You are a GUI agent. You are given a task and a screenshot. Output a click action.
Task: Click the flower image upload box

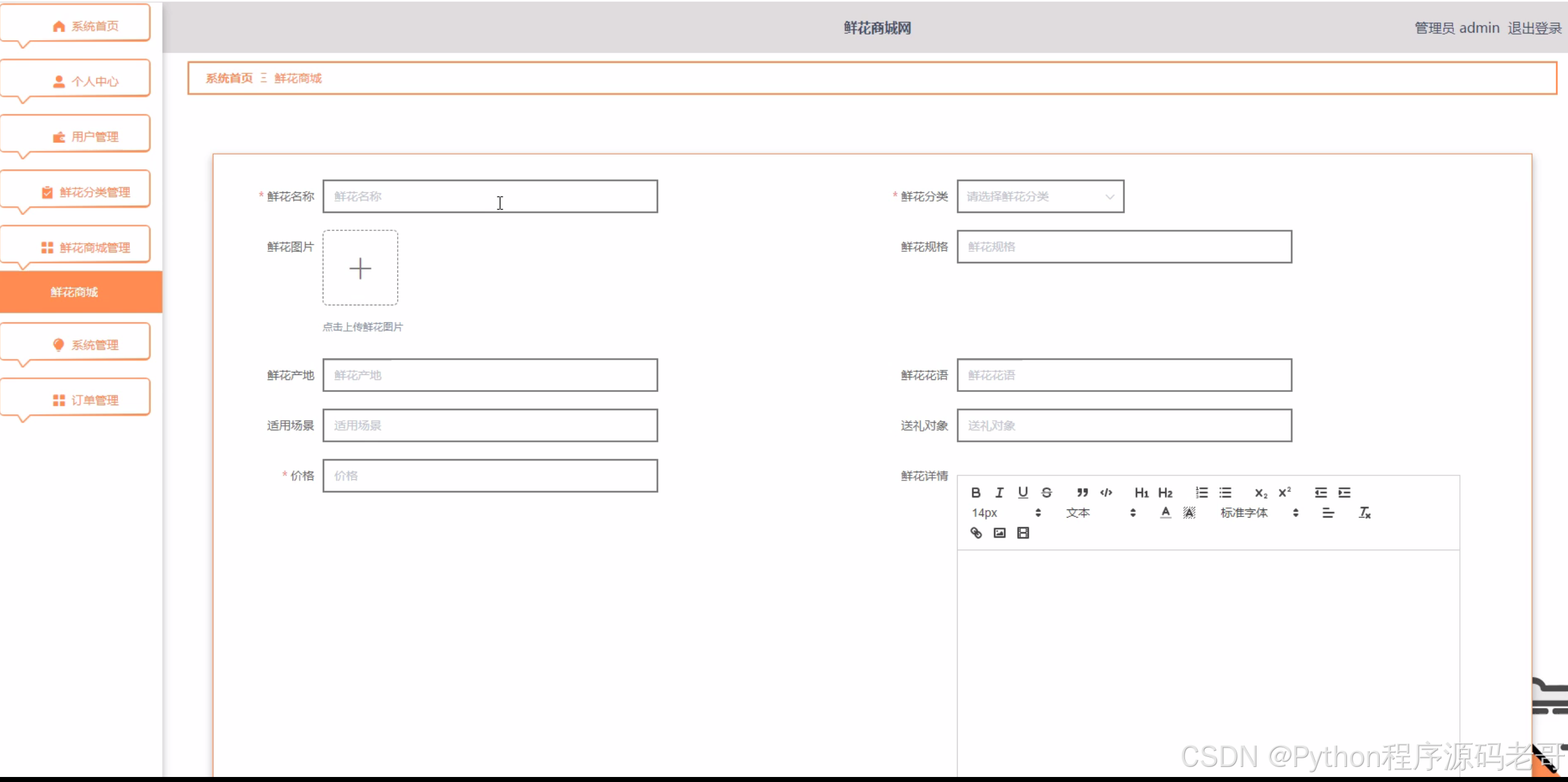click(x=360, y=268)
